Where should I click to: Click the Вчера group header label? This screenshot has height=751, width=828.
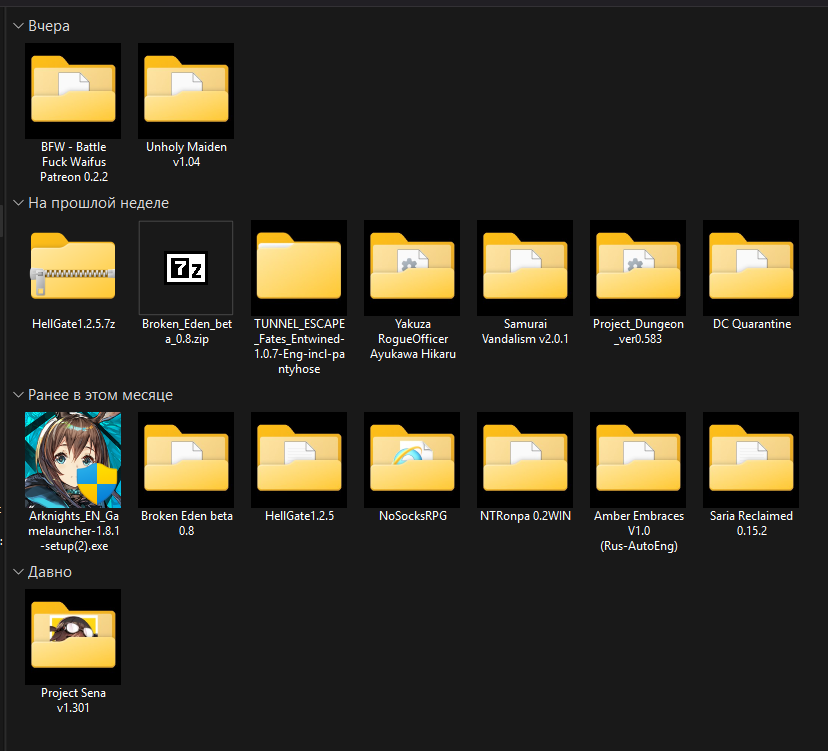click(x=49, y=26)
